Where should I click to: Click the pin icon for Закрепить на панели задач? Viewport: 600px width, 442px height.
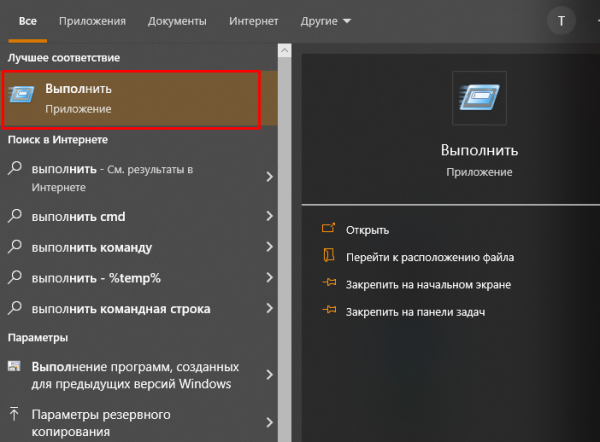(327, 312)
